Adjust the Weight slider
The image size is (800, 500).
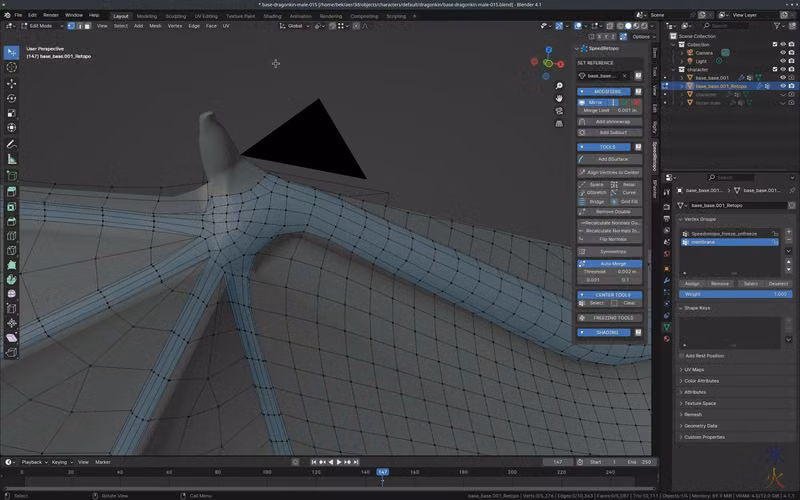(736, 294)
